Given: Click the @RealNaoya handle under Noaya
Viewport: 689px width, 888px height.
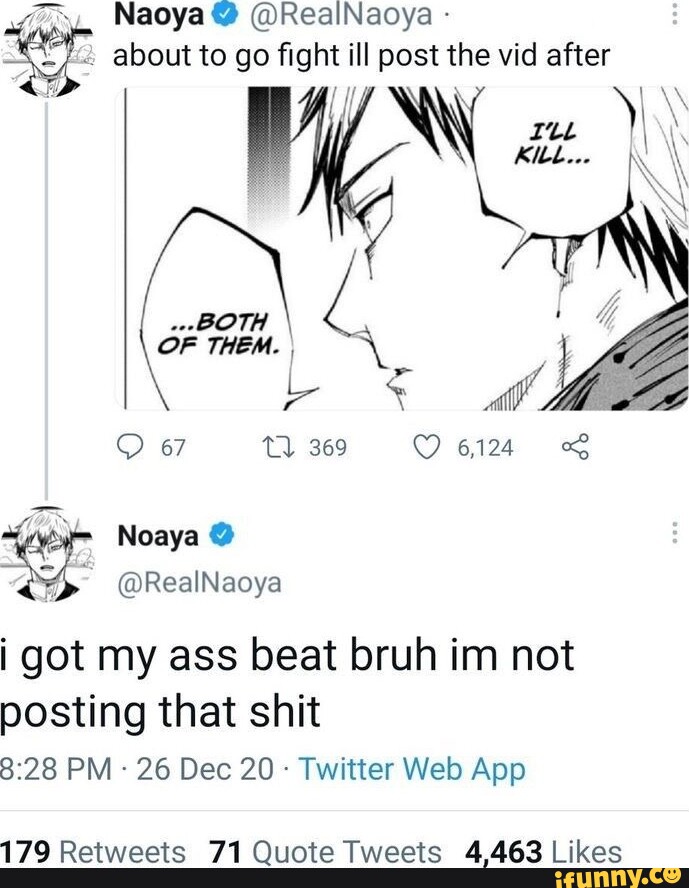Looking at the screenshot, I should pyautogui.click(x=200, y=583).
